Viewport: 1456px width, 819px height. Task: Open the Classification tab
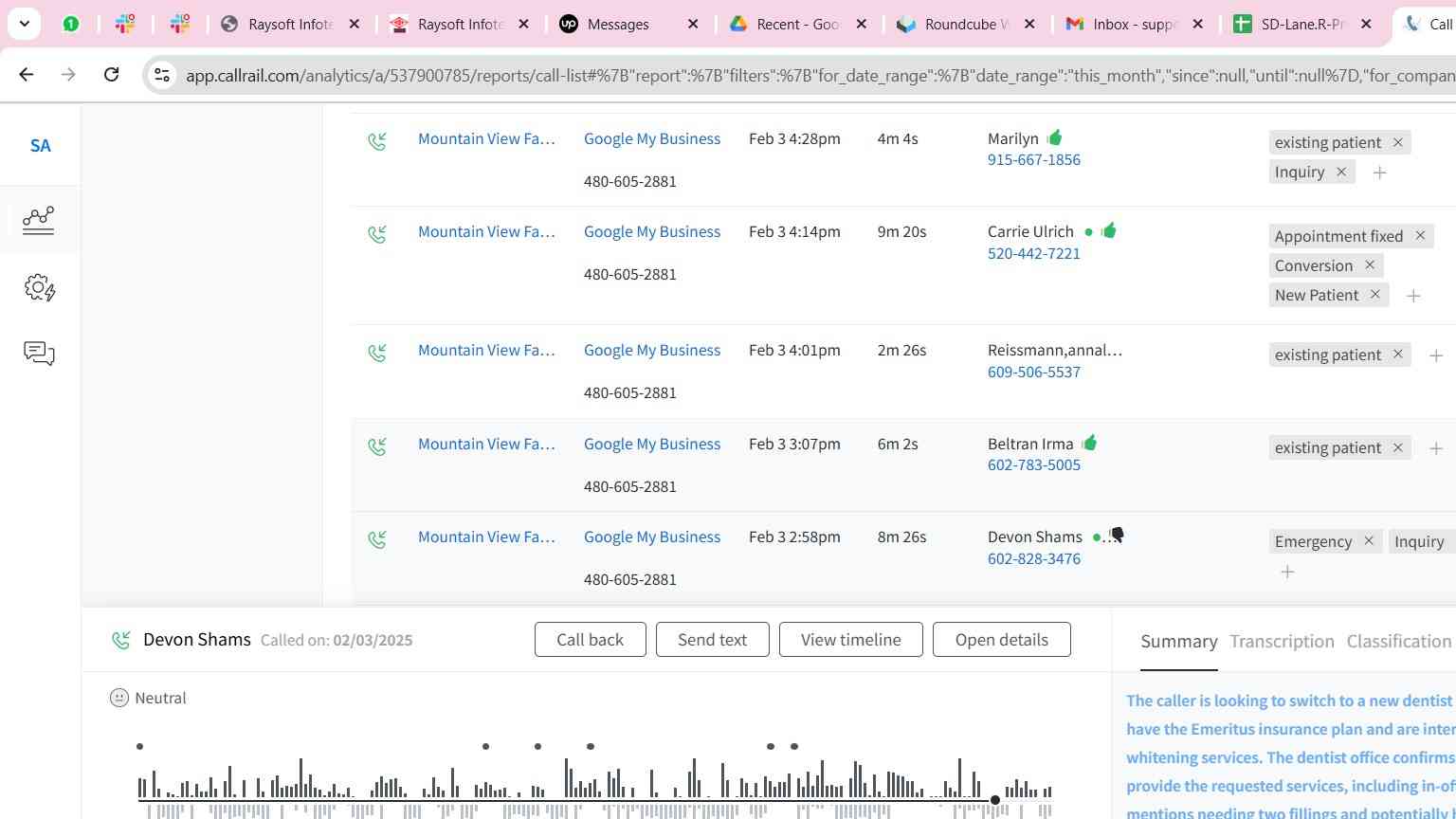click(x=1399, y=642)
